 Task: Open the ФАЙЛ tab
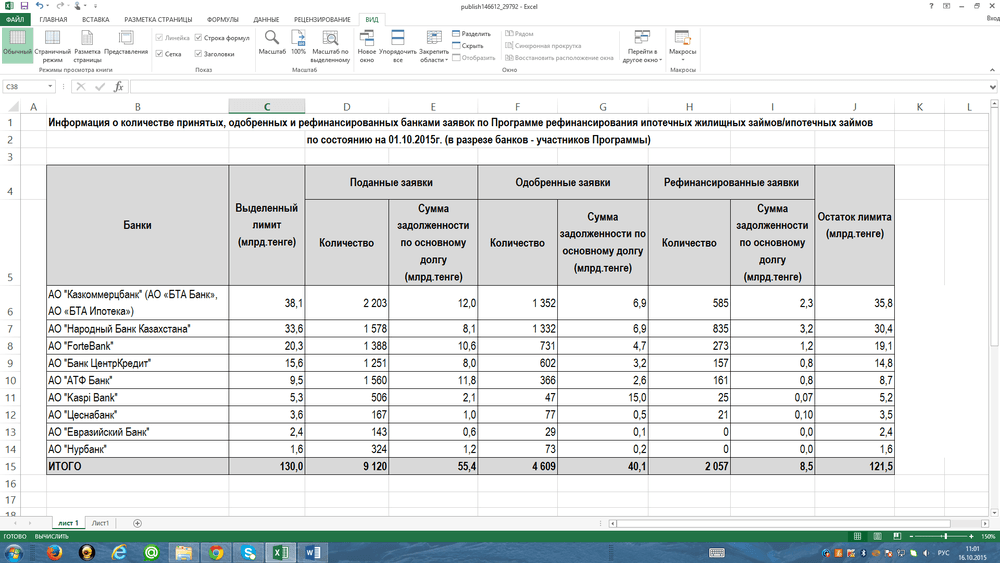[x=15, y=20]
